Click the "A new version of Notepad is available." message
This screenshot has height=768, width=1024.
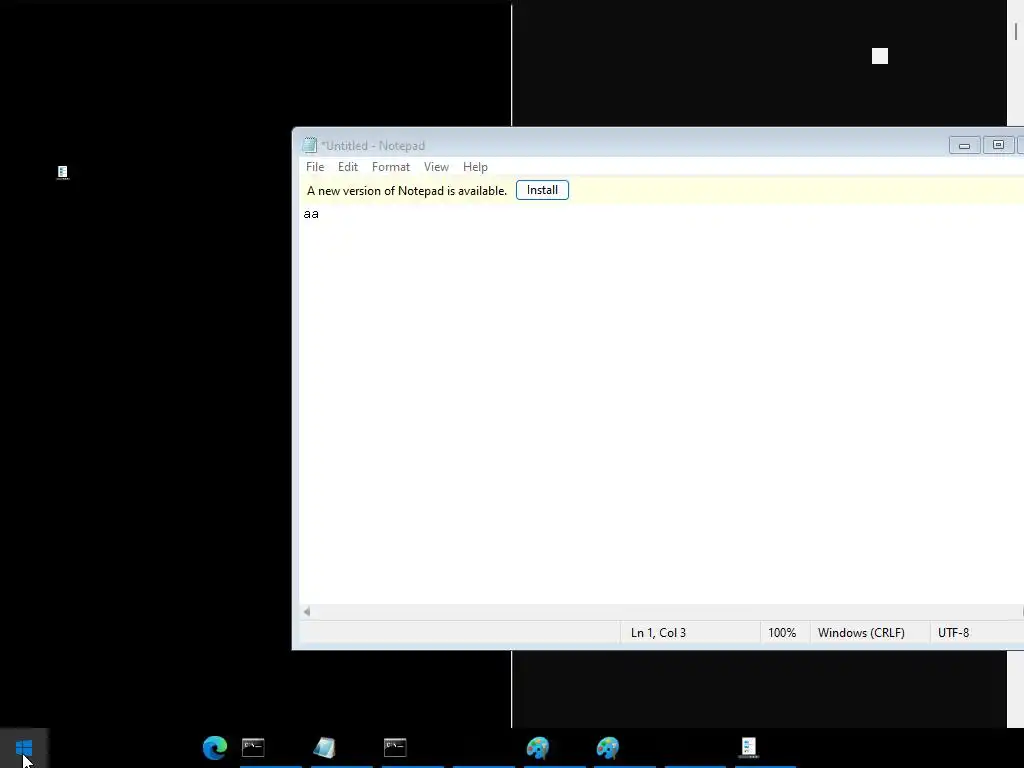click(x=407, y=191)
